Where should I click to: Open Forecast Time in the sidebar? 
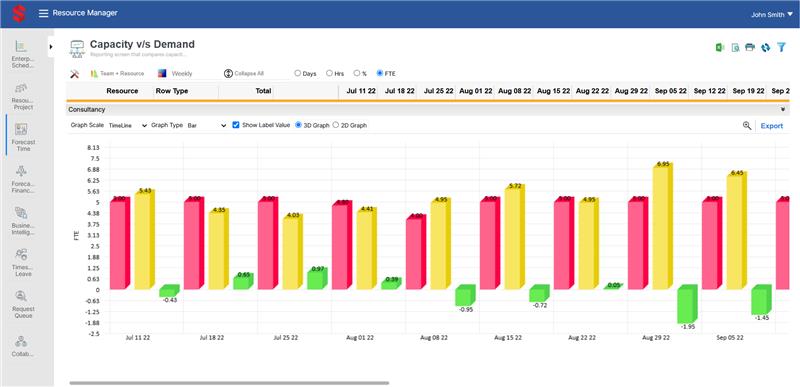22,138
